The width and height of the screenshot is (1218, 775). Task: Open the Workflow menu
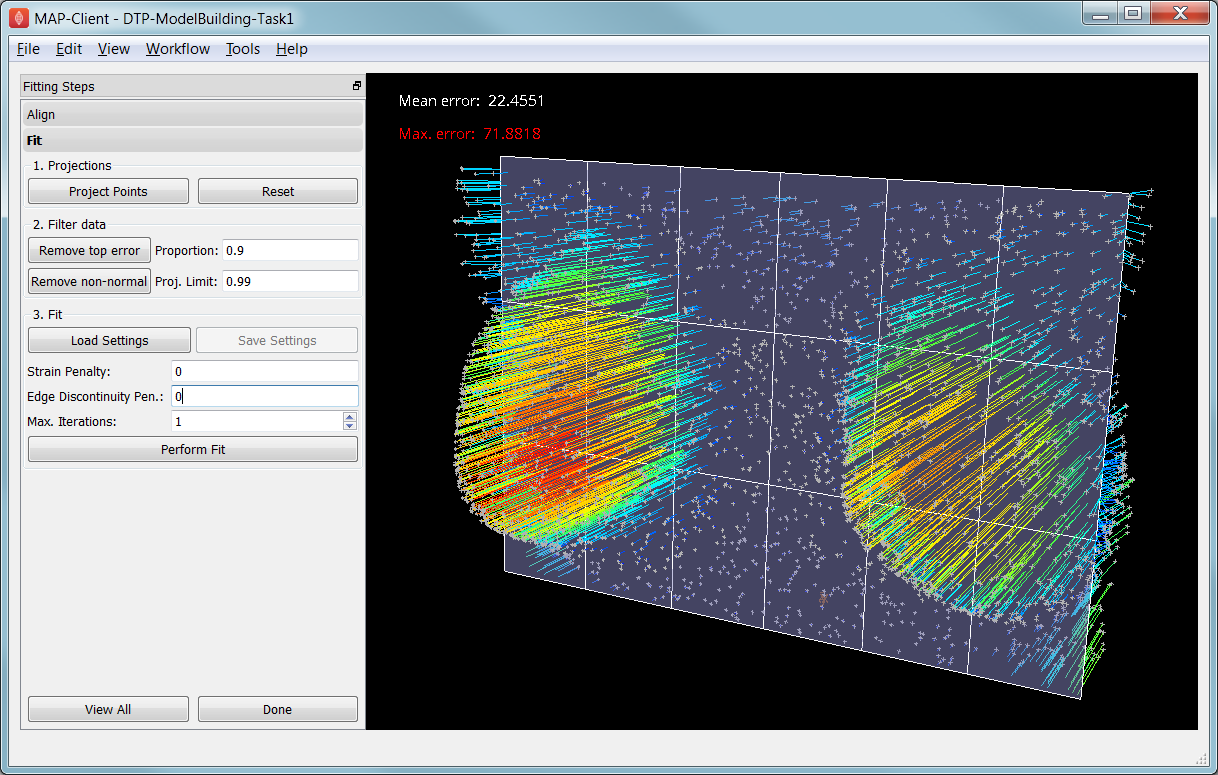178,49
